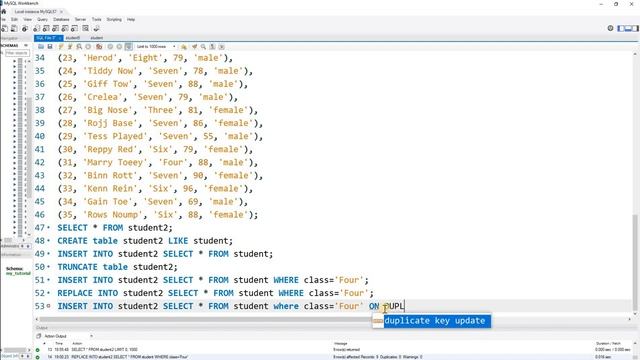This screenshot has width=640, height=360.
Task: Toggle invisible characters display
Action: [213, 47]
